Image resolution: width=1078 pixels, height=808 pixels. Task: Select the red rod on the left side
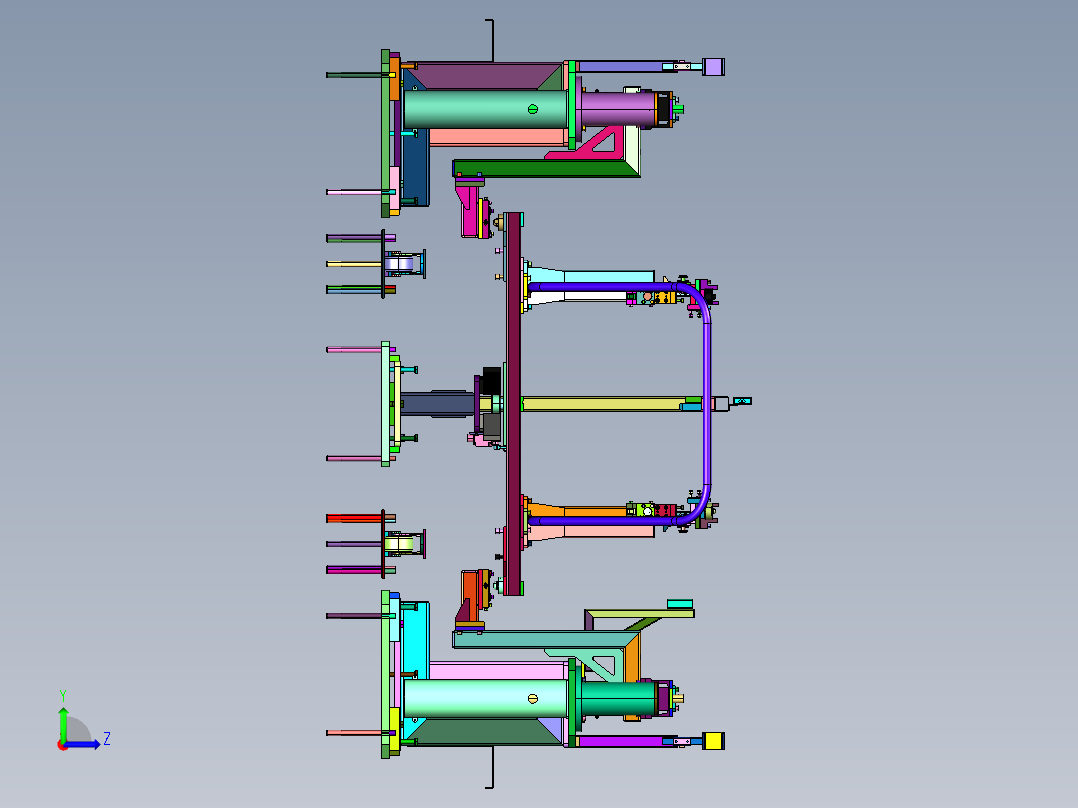355,518
